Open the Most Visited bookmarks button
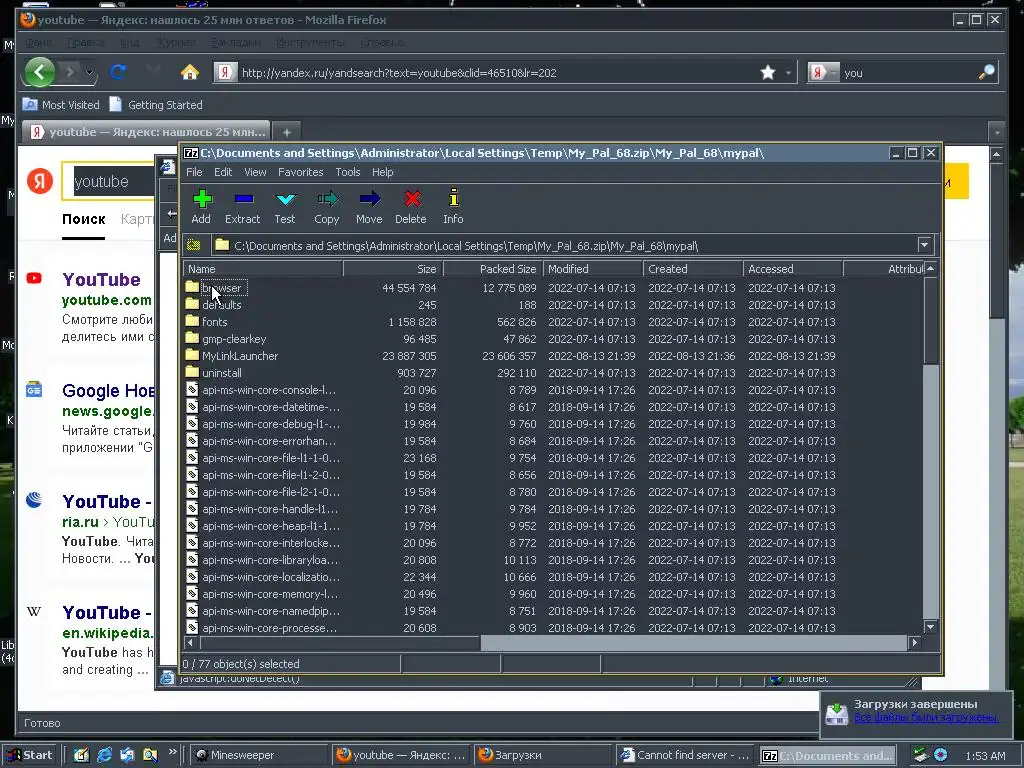1024x768 pixels. 61,104
